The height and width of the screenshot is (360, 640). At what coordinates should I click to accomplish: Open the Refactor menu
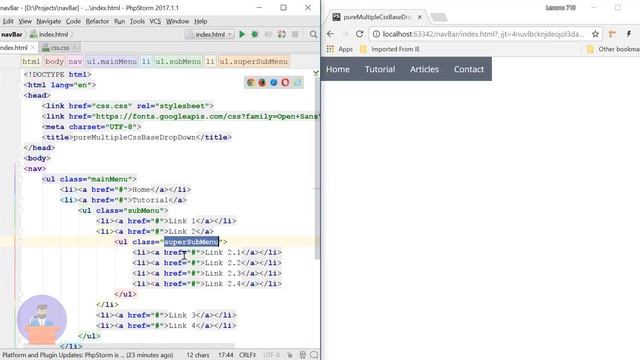(x=97, y=21)
